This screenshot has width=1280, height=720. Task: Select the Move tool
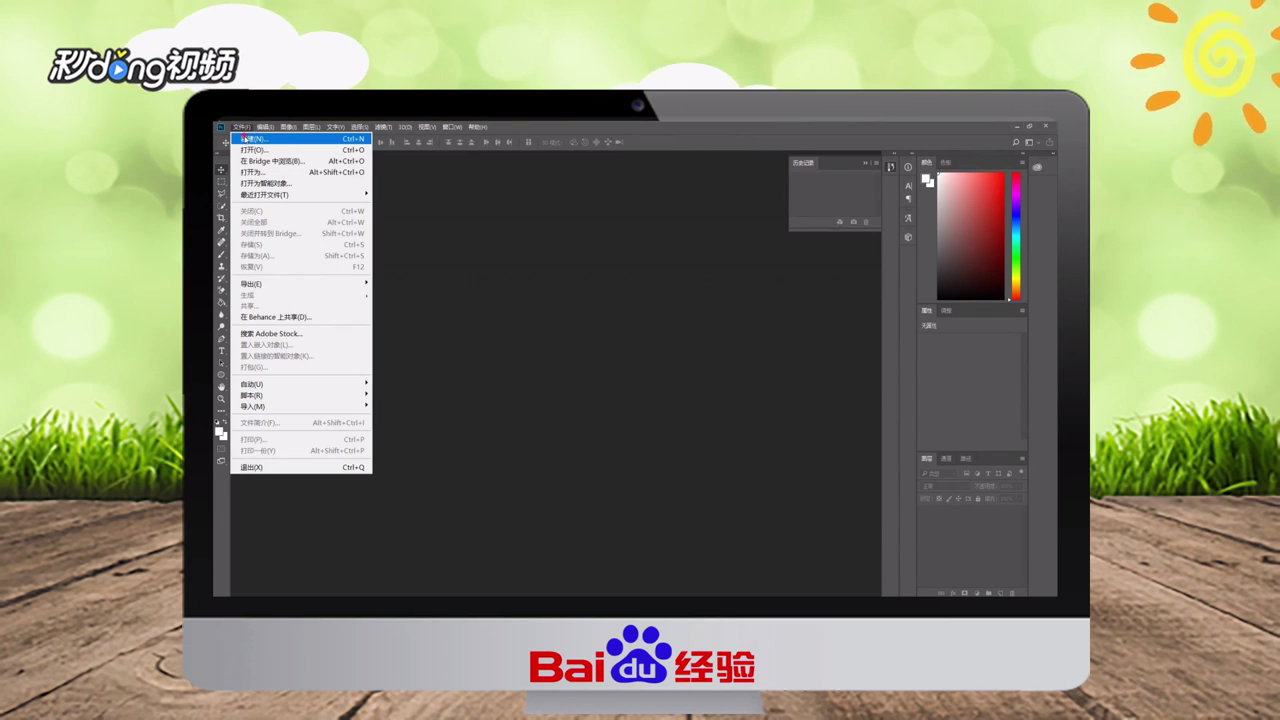click(x=221, y=170)
